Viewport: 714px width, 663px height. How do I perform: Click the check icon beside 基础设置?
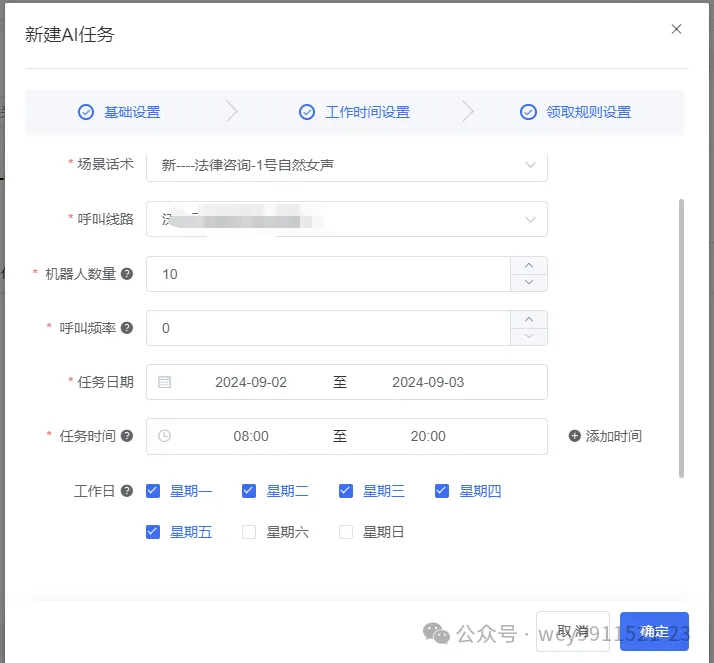[x=86, y=112]
